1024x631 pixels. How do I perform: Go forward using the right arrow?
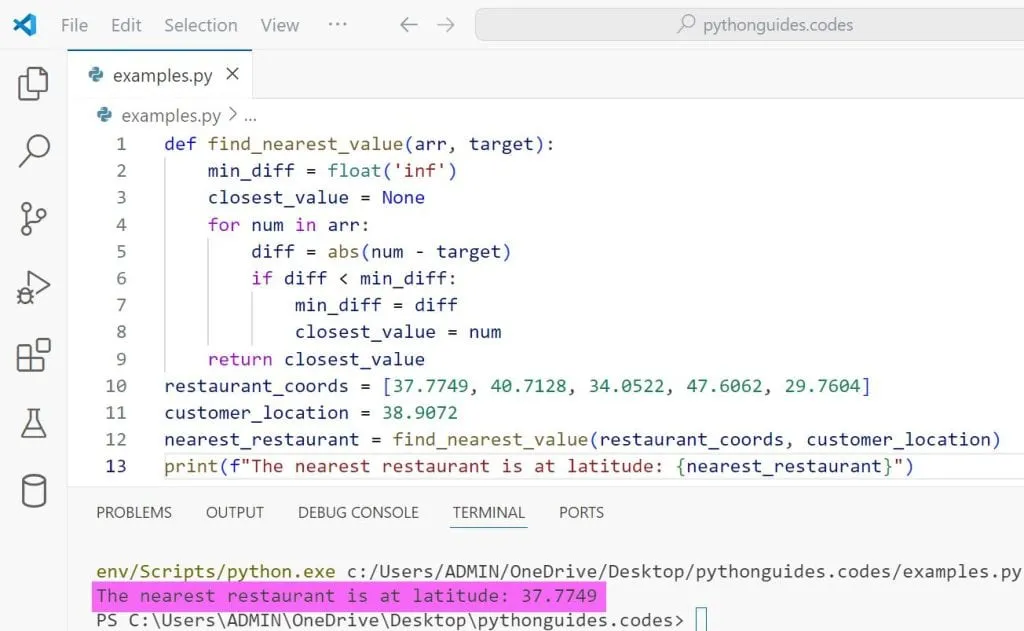coord(446,25)
